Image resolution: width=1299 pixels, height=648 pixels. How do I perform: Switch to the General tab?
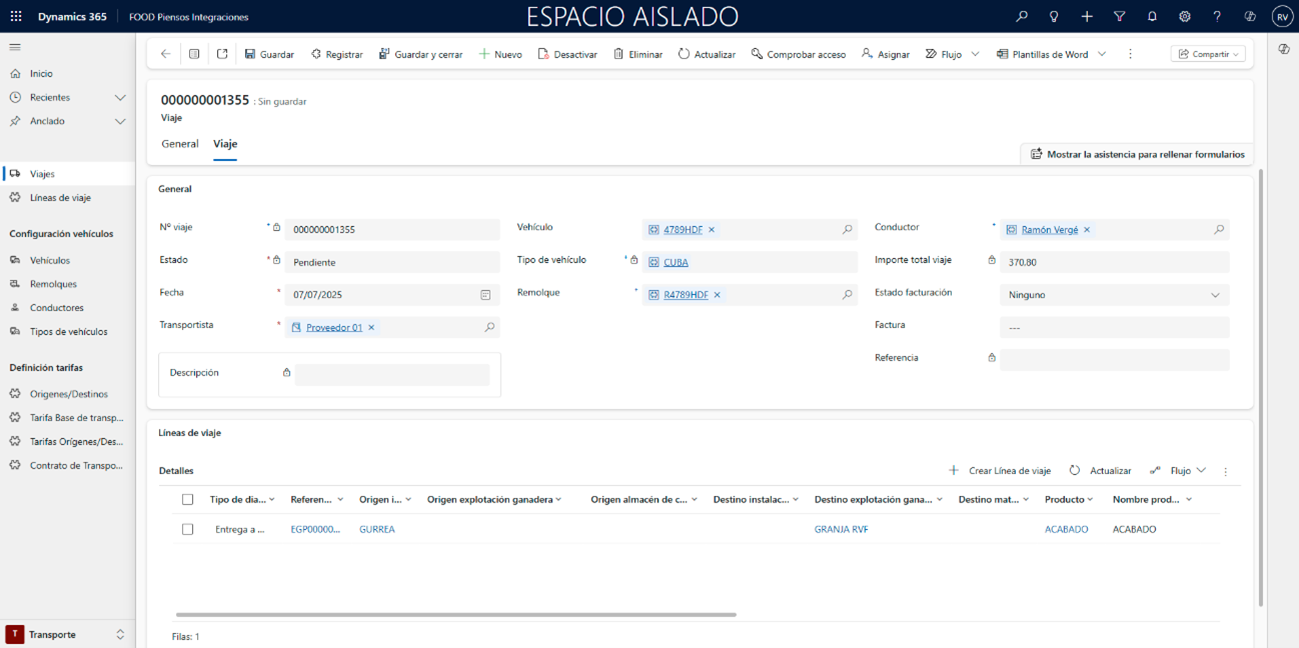[x=180, y=144]
